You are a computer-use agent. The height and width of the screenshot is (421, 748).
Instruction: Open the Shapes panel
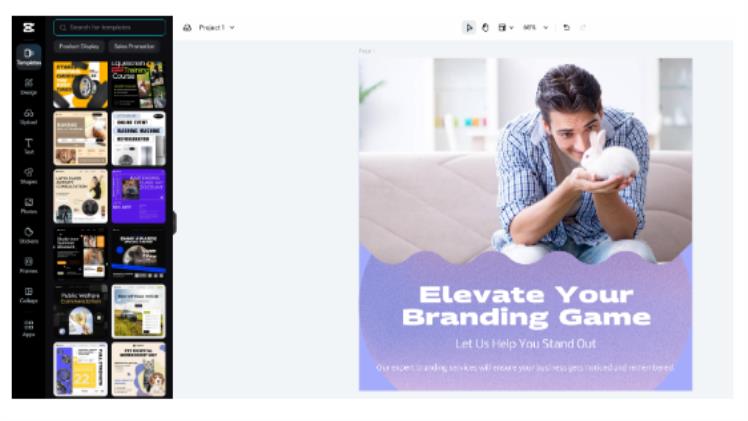(x=29, y=176)
